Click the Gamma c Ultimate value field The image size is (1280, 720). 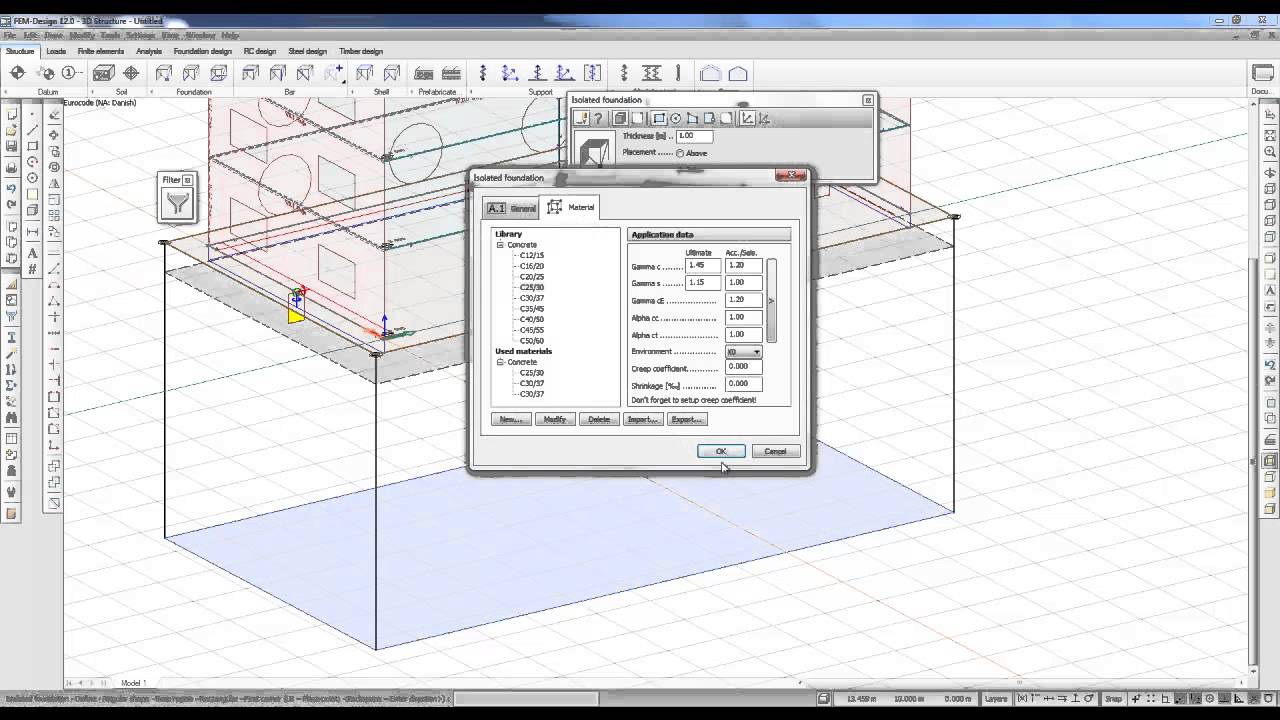(x=704, y=265)
